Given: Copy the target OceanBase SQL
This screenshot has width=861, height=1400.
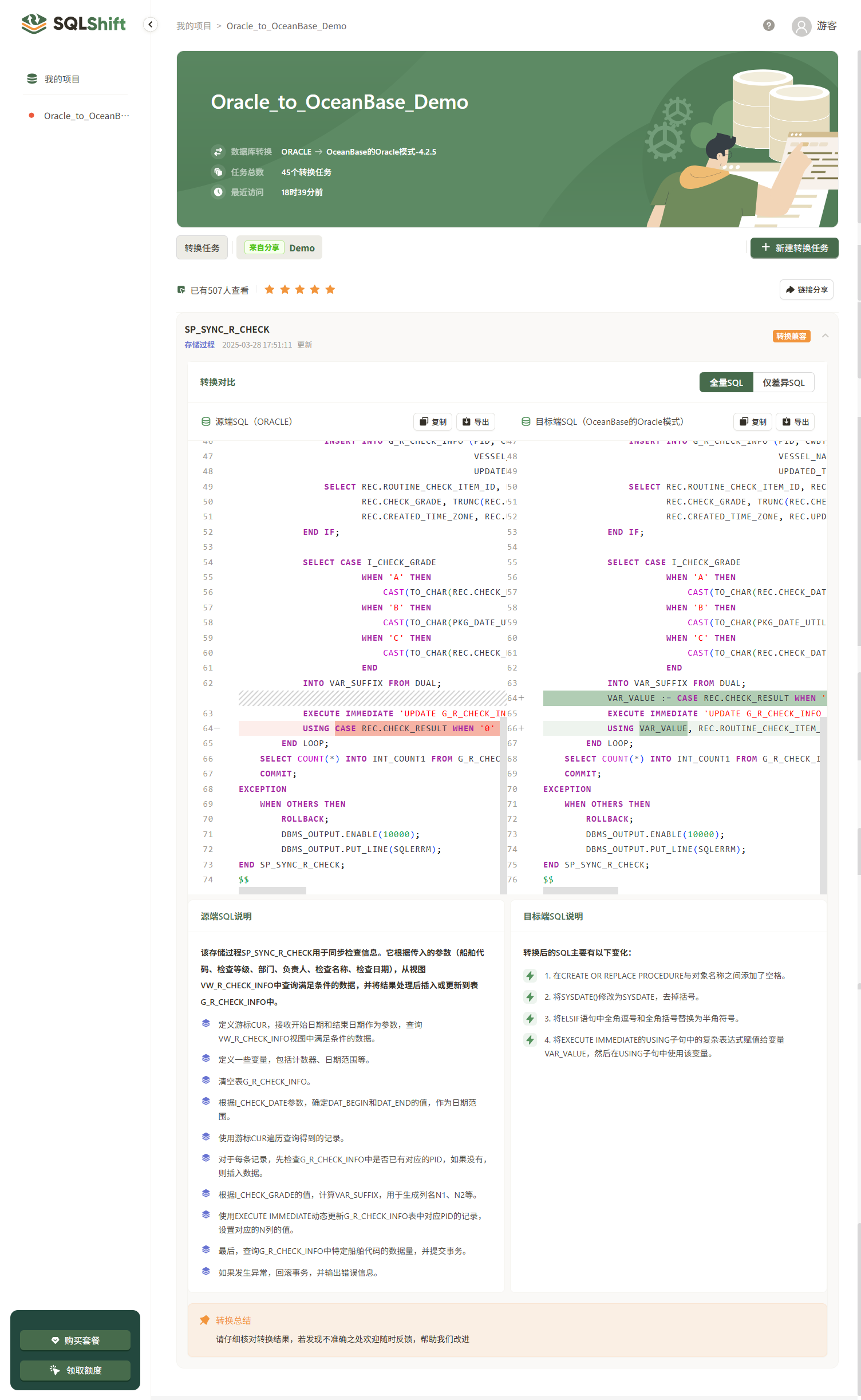Looking at the screenshot, I should (753, 422).
